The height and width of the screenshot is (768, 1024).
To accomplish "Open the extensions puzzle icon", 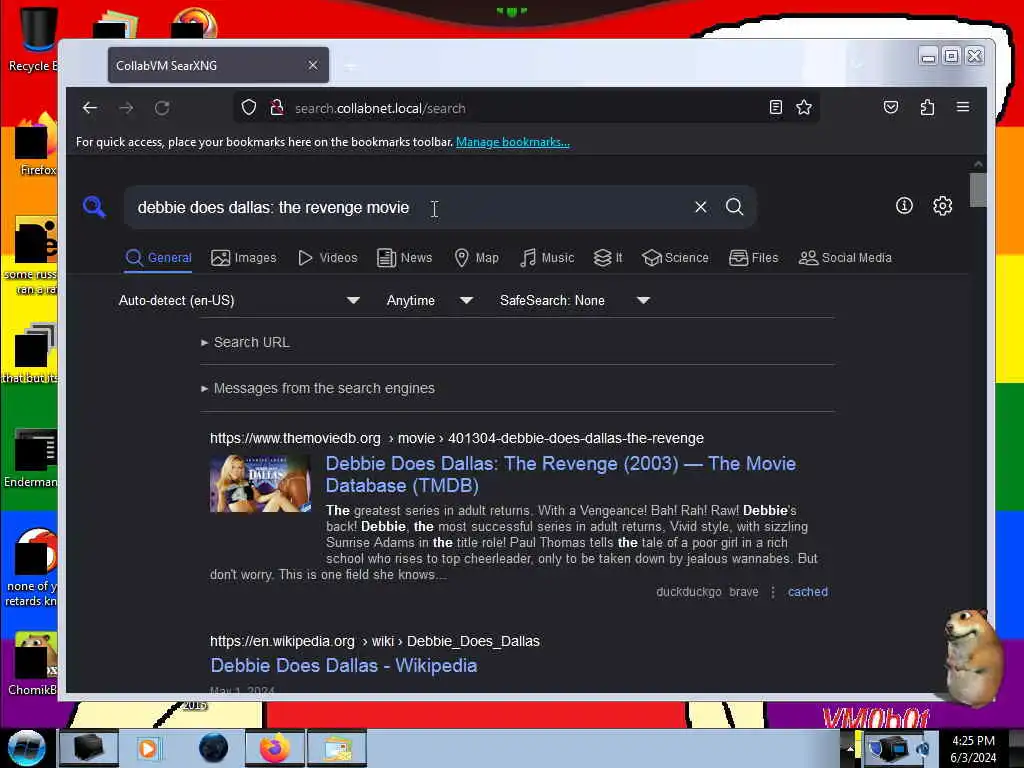I will click(927, 107).
